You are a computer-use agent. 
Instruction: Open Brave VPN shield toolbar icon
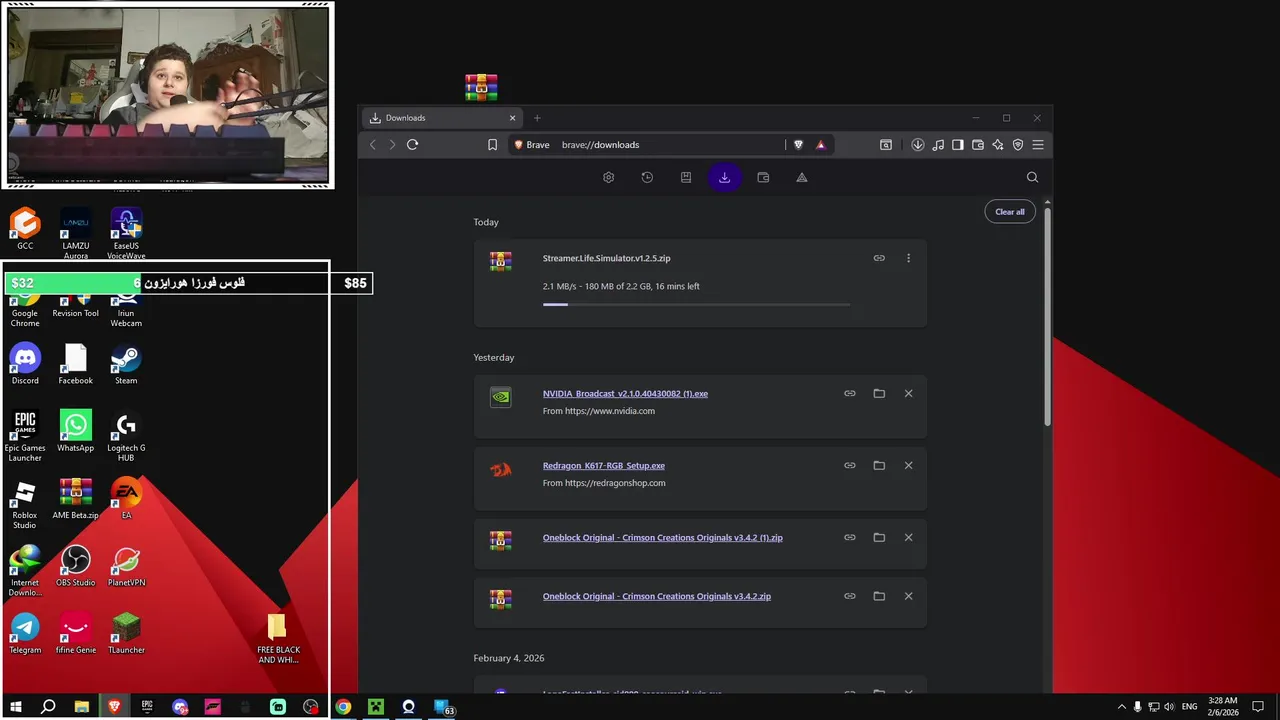click(x=1018, y=145)
